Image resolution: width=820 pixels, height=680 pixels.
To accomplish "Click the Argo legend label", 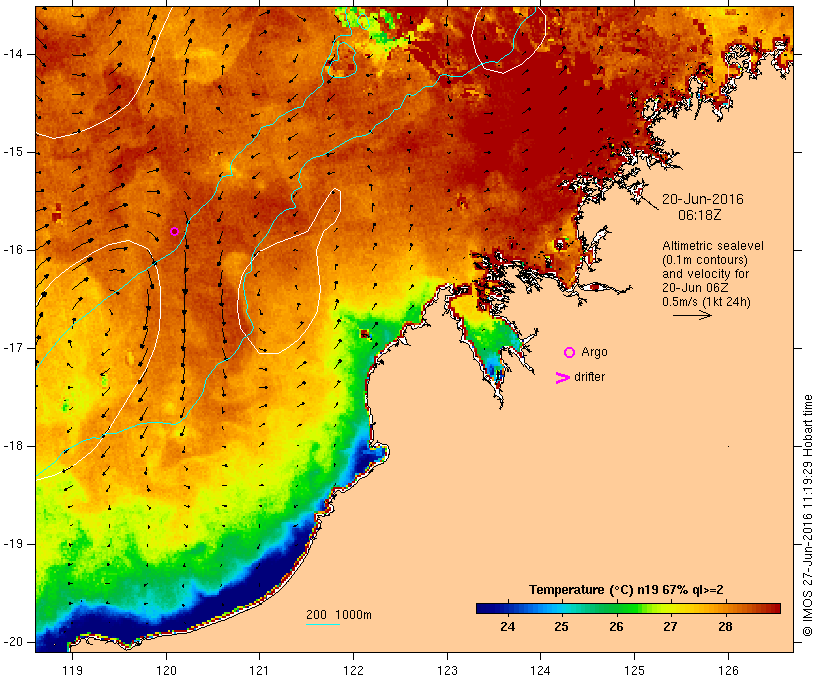I will tap(595, 352).
